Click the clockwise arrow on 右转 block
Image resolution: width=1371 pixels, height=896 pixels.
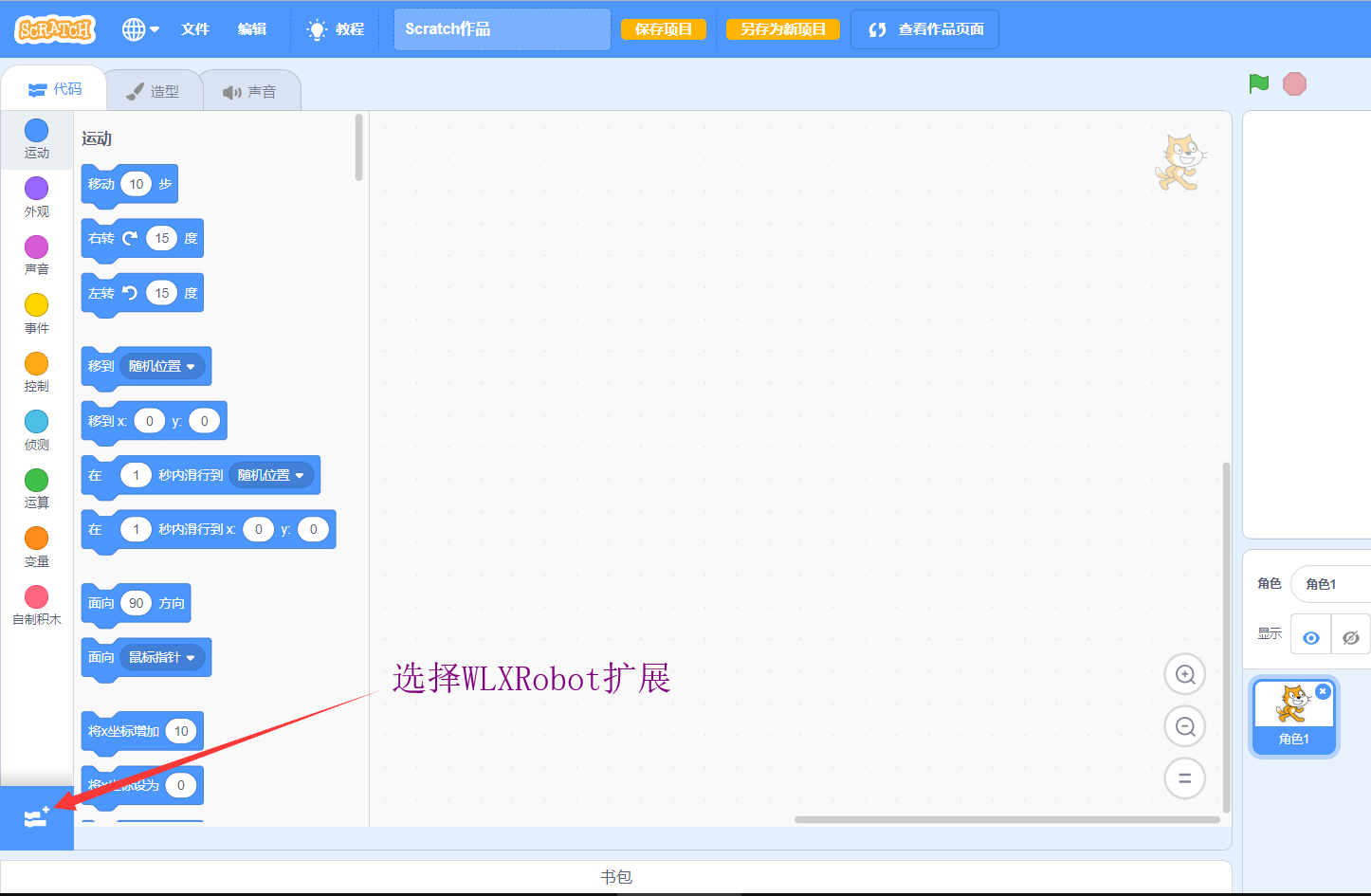[x=130, y=238]
